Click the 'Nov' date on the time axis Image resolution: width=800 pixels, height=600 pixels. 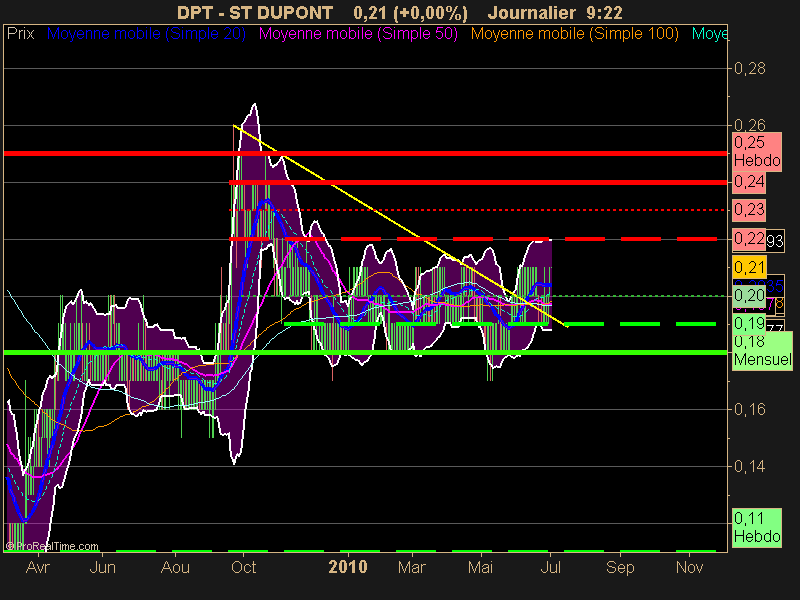tap(689, 567)
